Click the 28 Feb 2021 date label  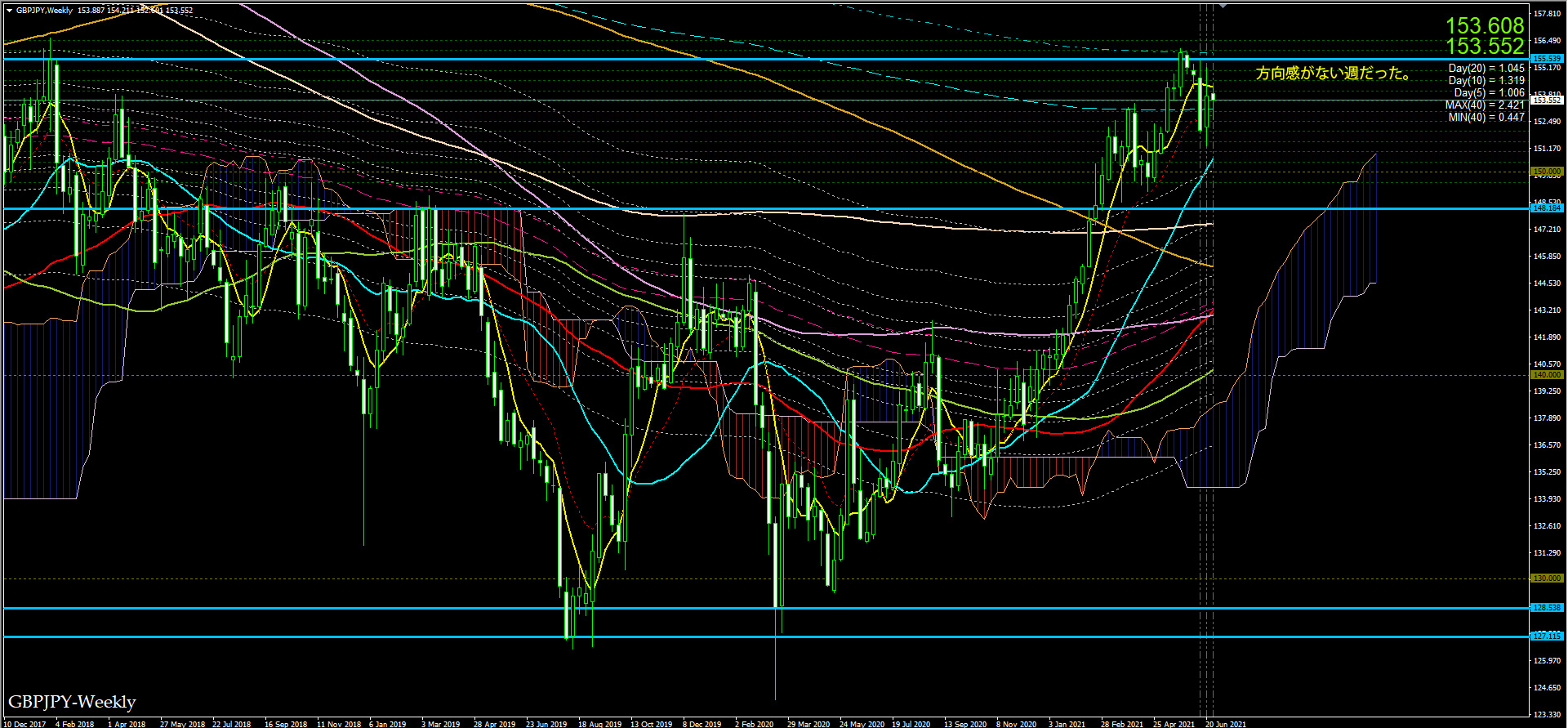tap(1122, 724)
